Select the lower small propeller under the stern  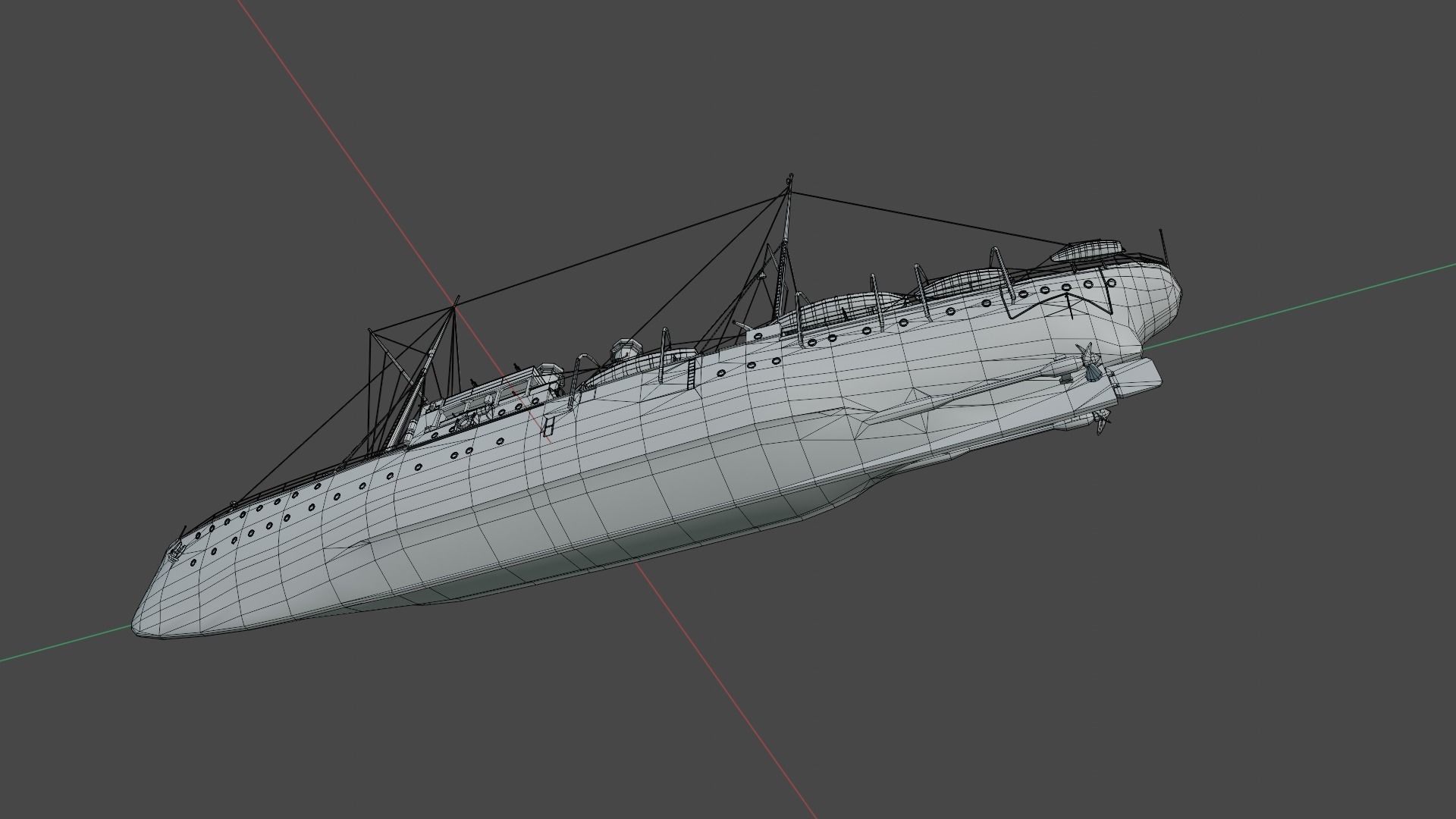(1101, 422)
